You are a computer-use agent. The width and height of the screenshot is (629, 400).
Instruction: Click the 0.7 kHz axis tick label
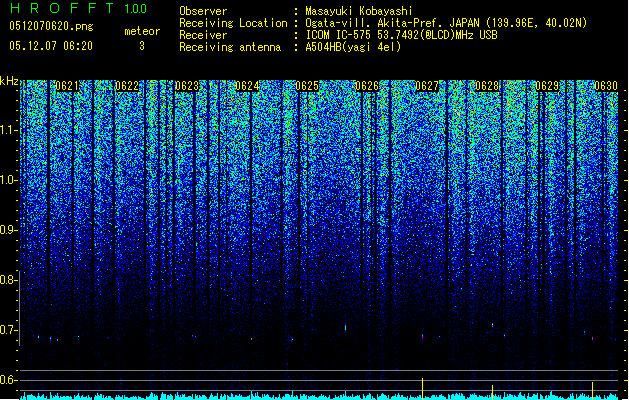click(8, 330)
